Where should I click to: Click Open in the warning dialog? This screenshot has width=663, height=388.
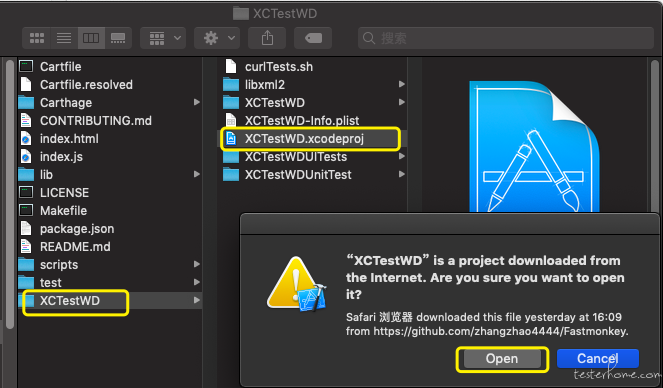(502, 359)
